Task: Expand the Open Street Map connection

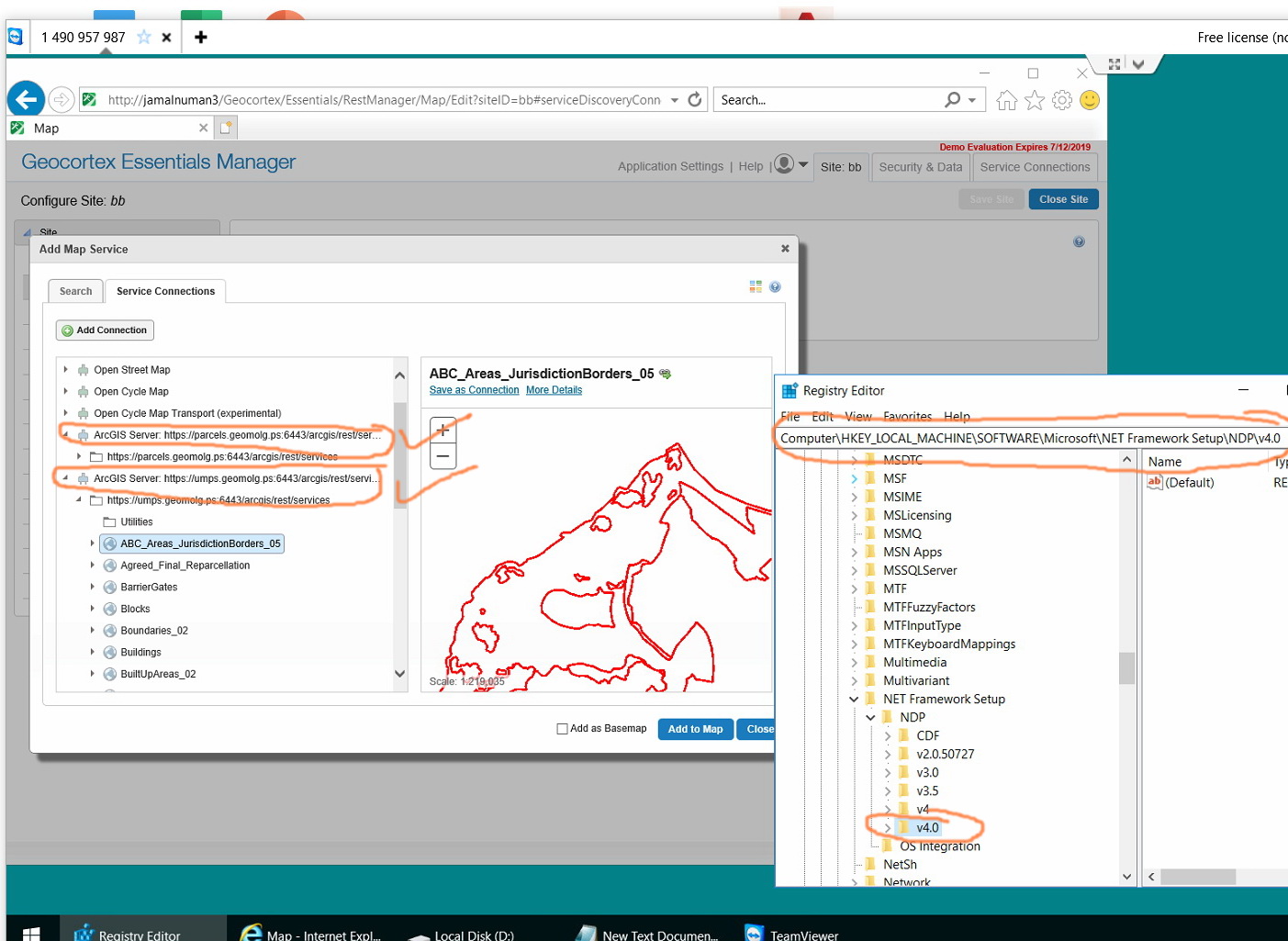Action: coord(66,370)
